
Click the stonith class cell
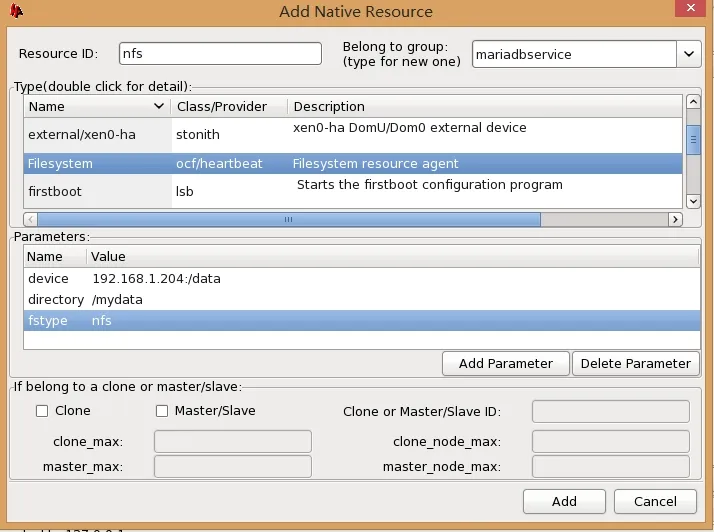pyautogui.click(x=198, y=135)
